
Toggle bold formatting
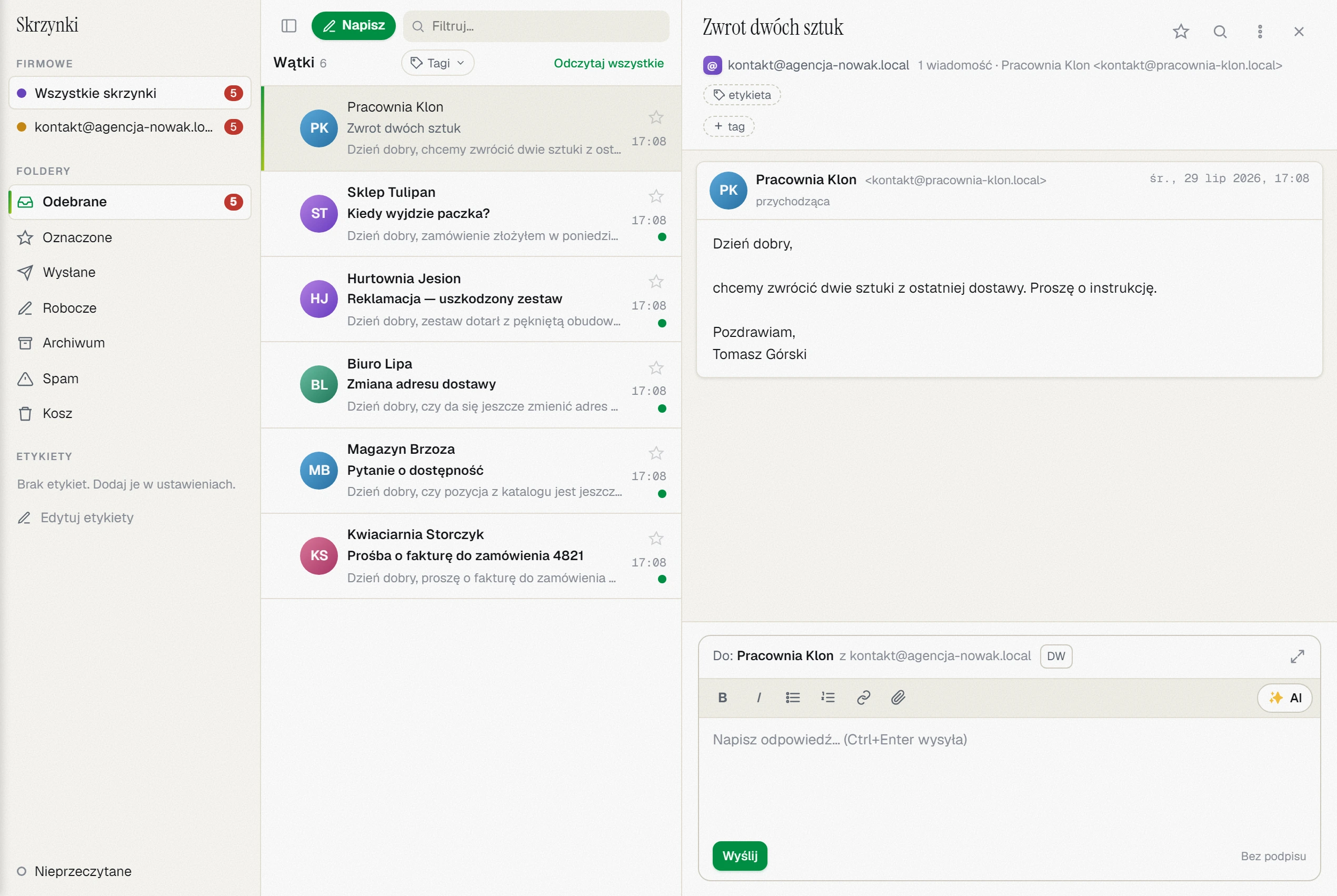click(x=722, y=698)
